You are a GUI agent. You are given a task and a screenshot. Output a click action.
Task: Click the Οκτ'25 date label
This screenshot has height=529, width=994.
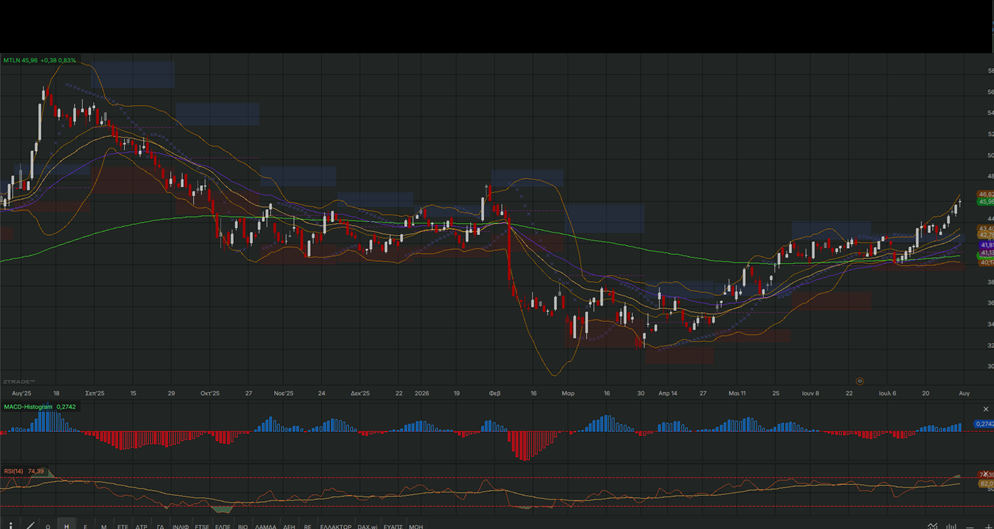pyautogui.click(x=210, y=393)
